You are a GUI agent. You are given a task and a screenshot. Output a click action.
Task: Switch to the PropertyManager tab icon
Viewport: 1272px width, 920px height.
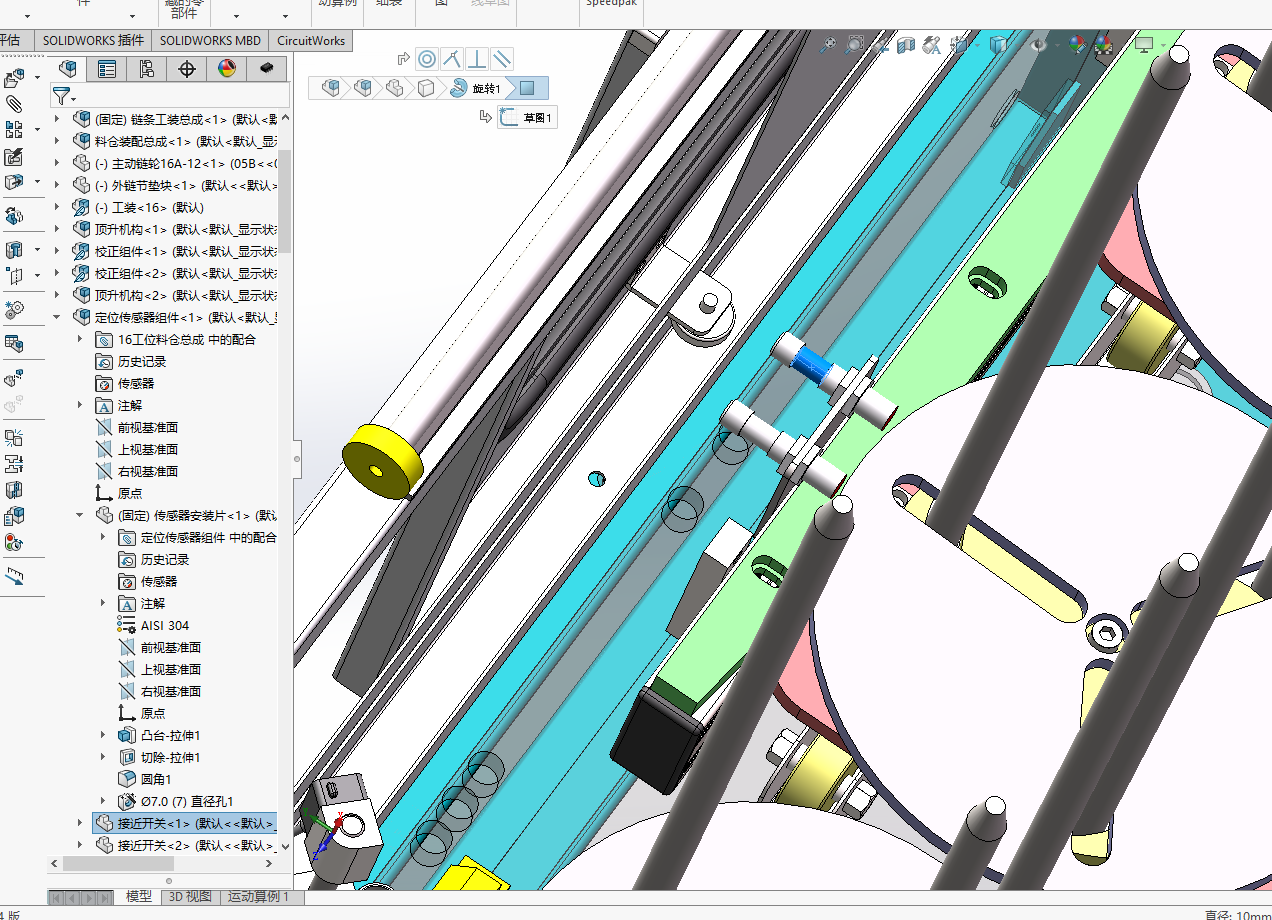[107, 68]
